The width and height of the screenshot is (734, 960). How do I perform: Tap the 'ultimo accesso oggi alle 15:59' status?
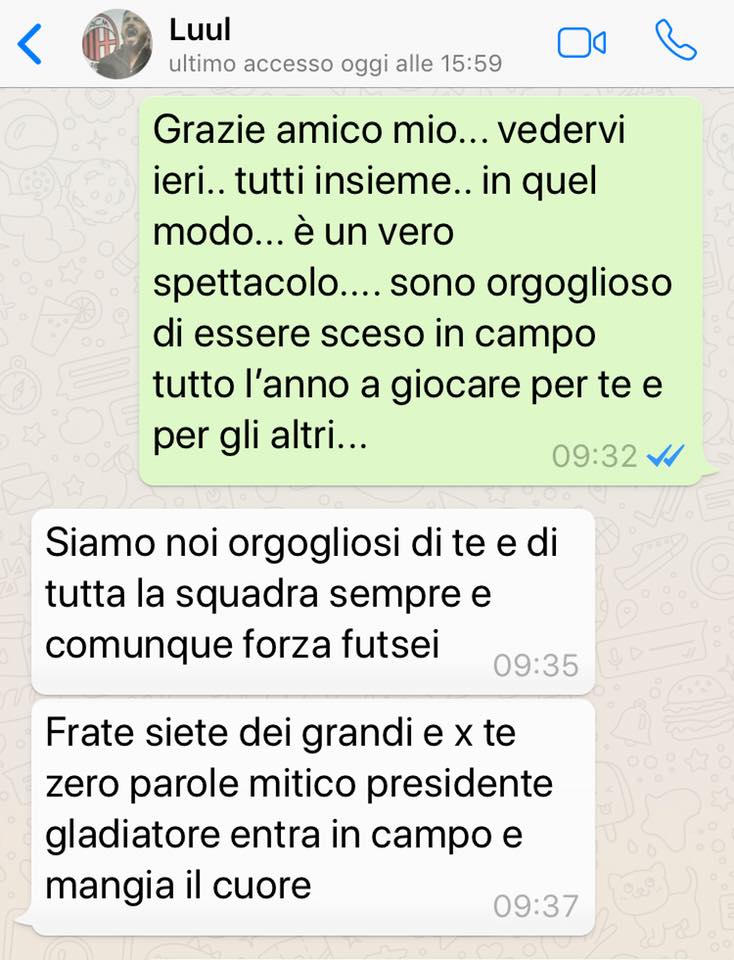[335, 63]
